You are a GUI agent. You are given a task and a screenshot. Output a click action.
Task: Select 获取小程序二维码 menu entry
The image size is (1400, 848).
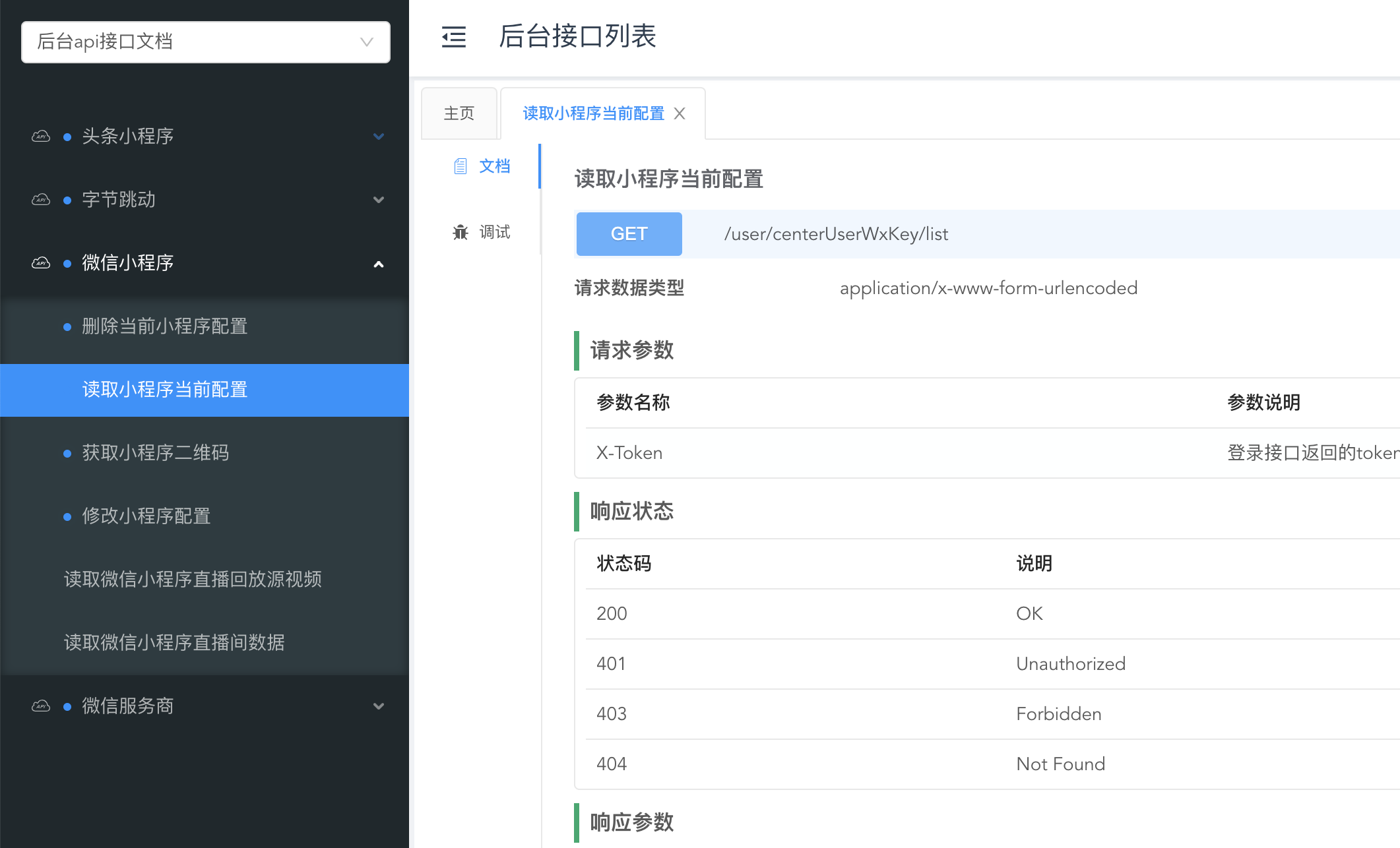tap(156, 453)
